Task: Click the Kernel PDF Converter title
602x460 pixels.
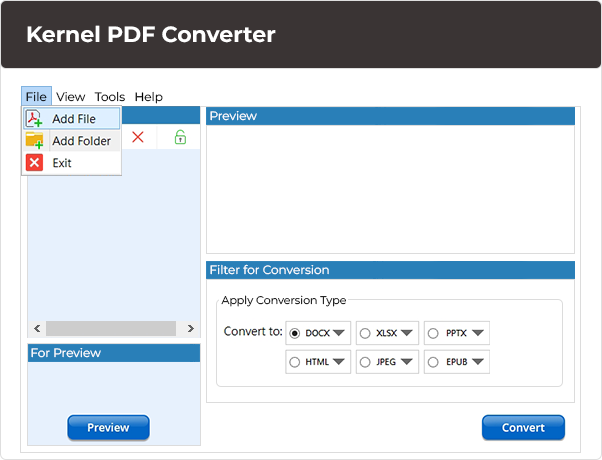Action: click(x=151, y=35)
